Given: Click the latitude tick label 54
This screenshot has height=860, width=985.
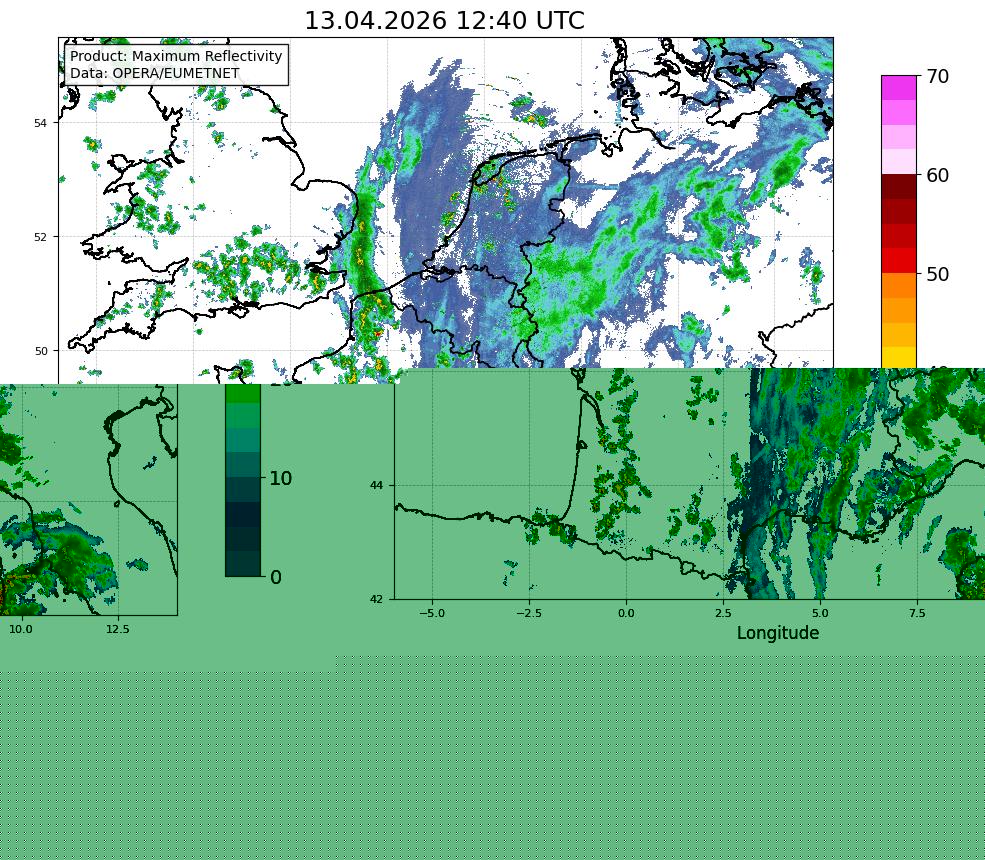Looking at the screenshot, I should 40,122.
